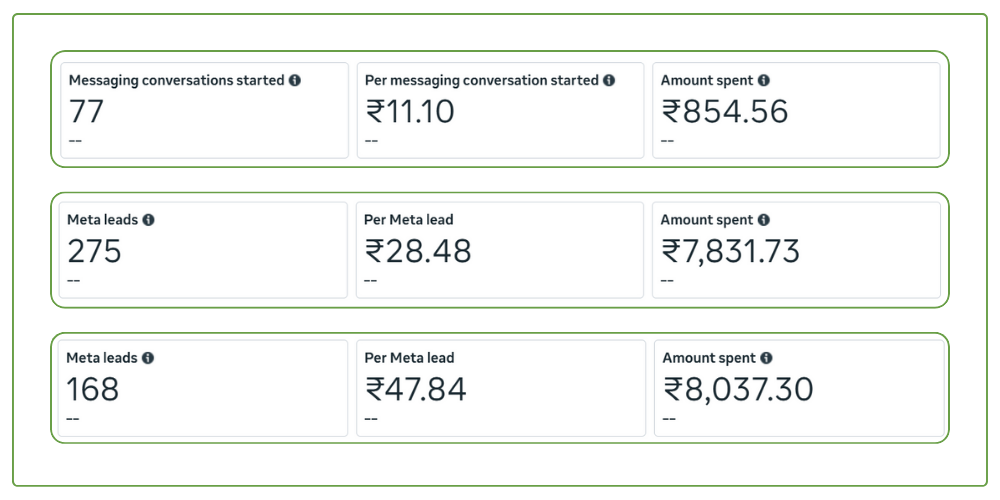
Task: Open info icon for ₹854.56 Amount spent
Action: pos(764,80)
